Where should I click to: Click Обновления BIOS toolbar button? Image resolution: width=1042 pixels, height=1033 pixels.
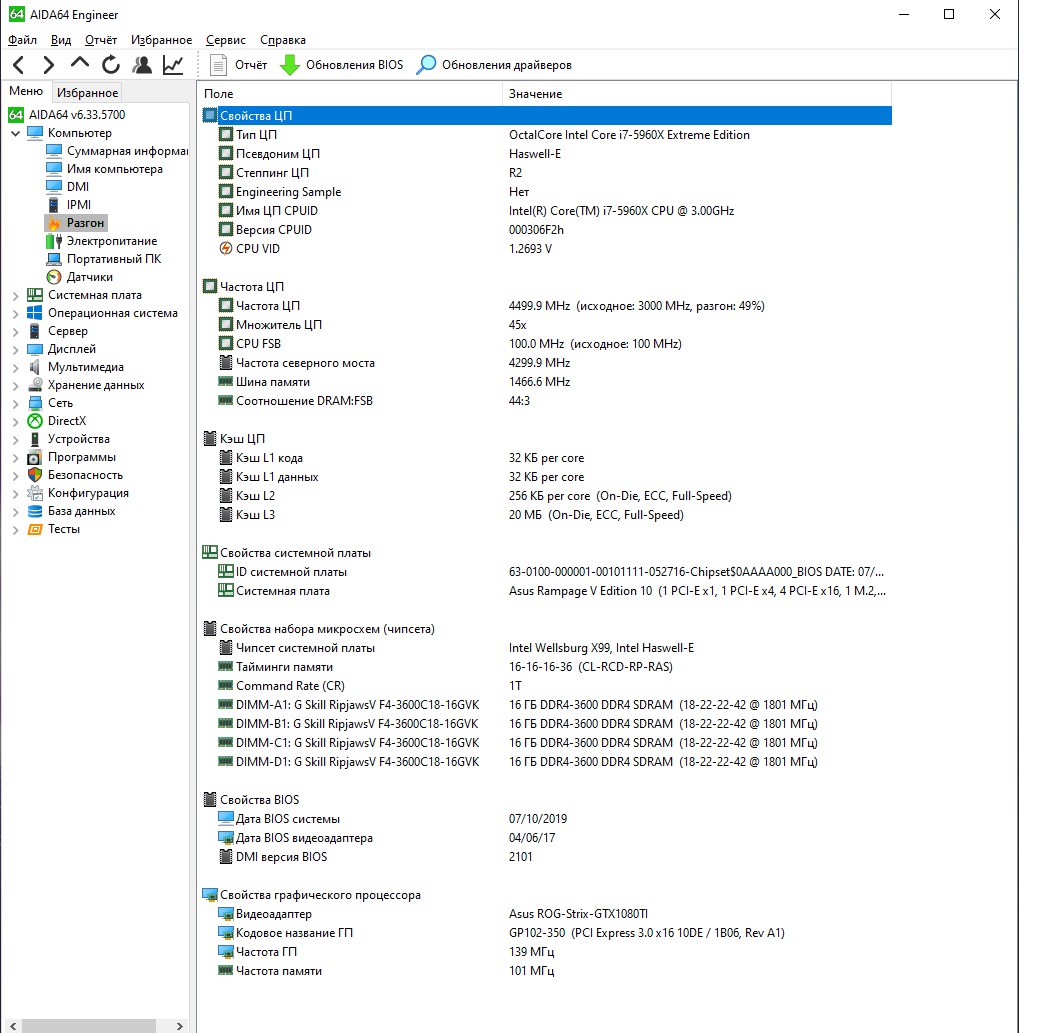pos(342,64)
